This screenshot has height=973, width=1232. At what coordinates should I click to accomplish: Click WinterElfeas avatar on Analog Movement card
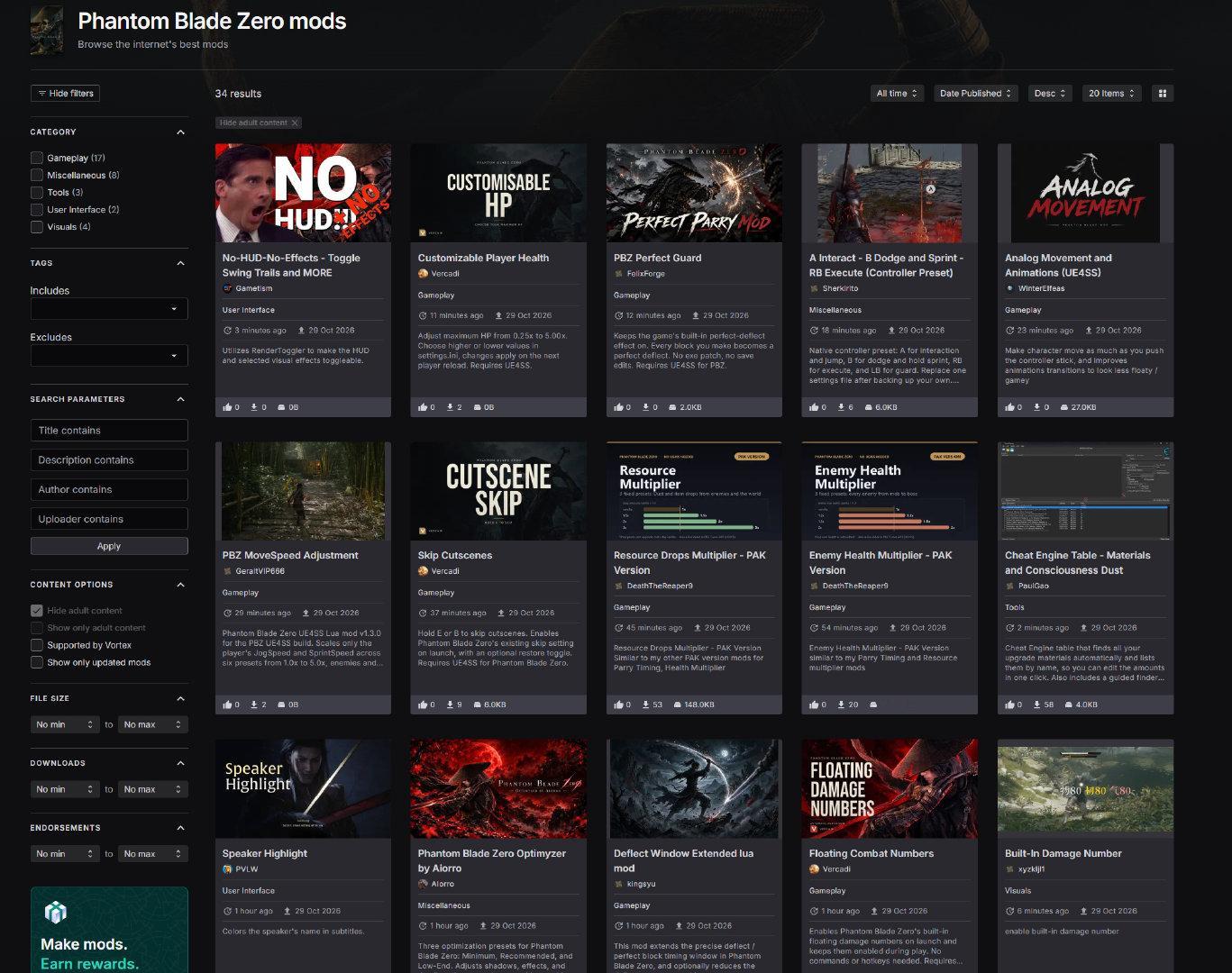click(x=1009, y=288)
